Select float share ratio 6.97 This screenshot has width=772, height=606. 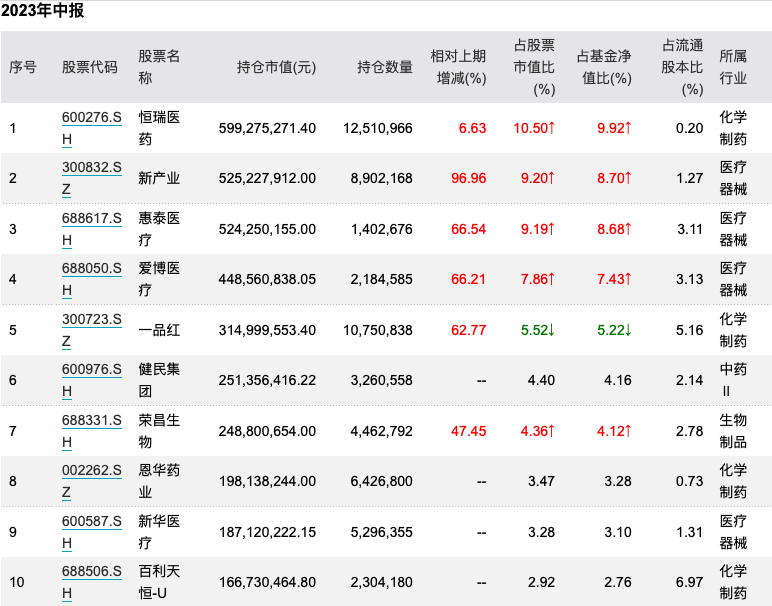click(689, 582)
